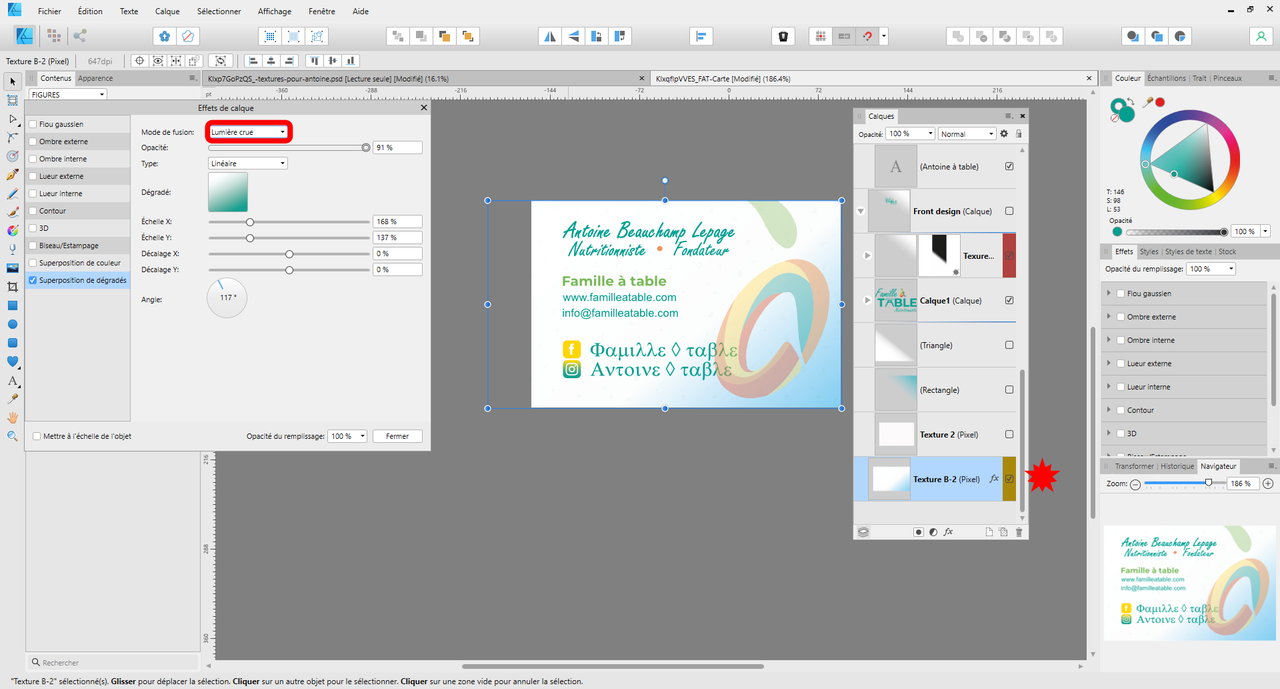This screenshot has width=1280, height=689.
Task: Disable Superposition de dégradés effect
Action: tap(34, 281)
